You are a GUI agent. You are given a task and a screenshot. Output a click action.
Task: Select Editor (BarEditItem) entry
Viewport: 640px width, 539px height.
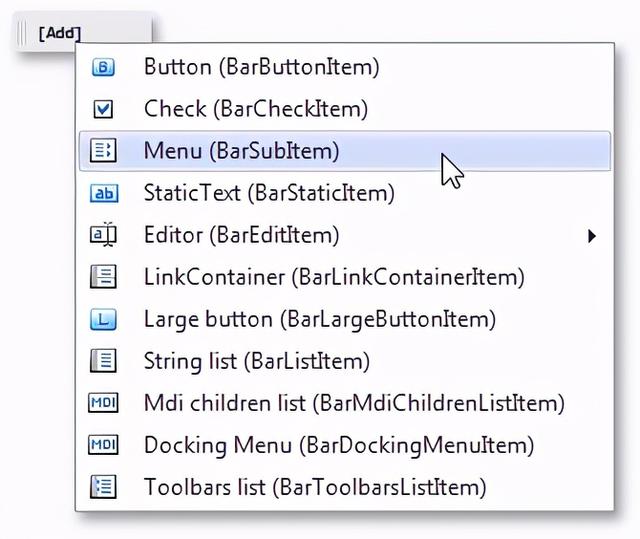click(345, 235)
